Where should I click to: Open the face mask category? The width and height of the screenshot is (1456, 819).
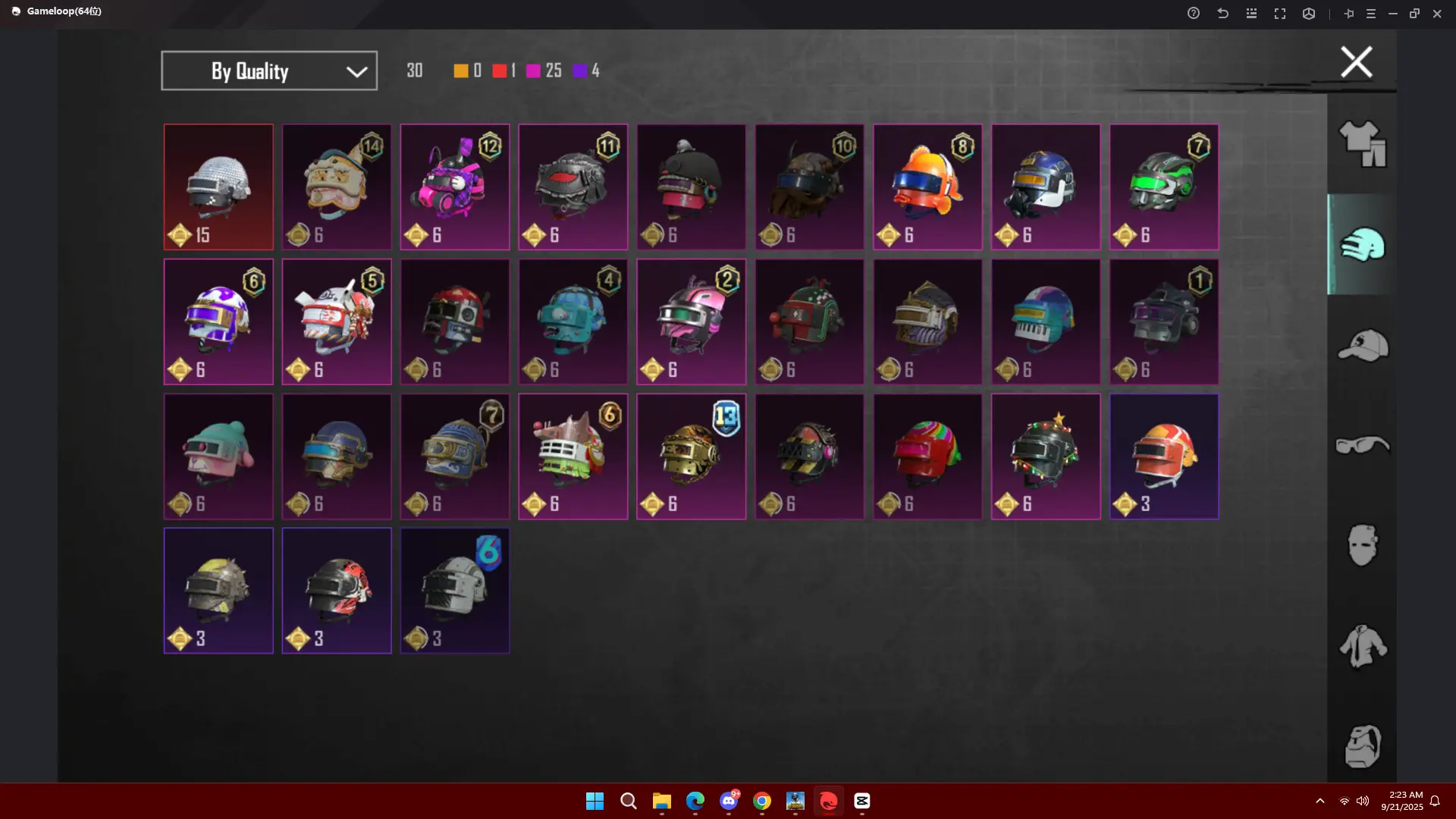pos(1362,545)
